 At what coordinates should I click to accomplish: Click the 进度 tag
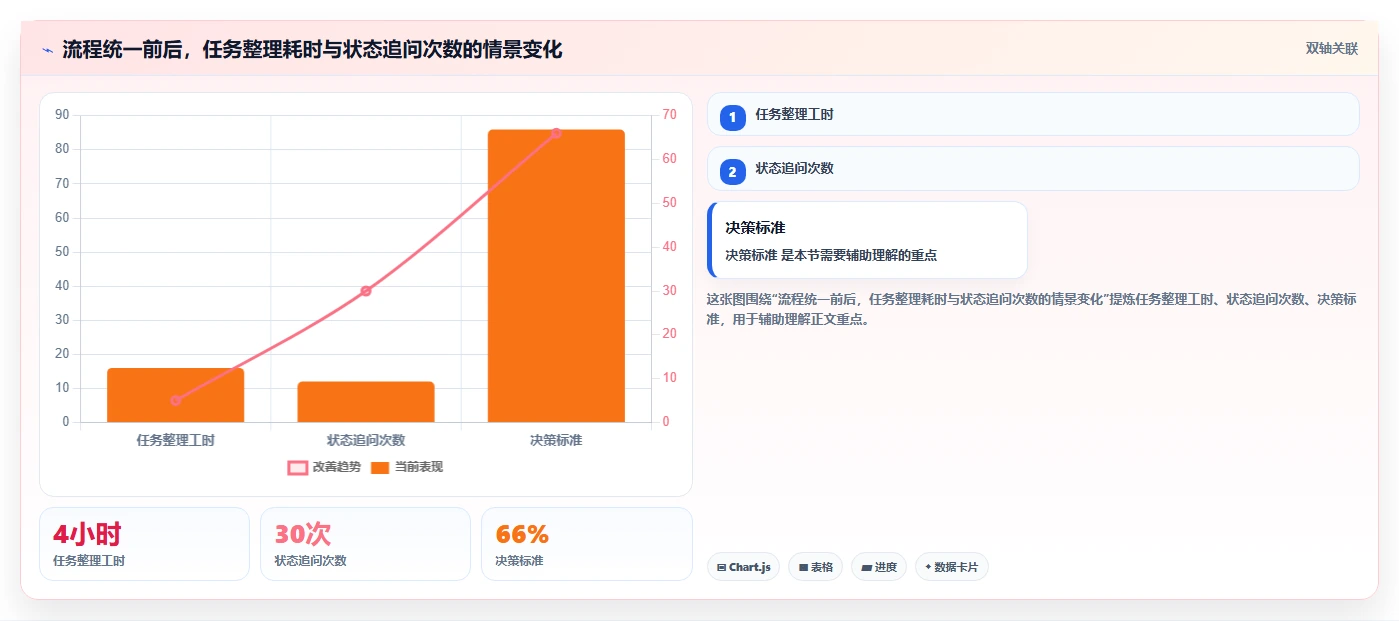[x=879, y=567]
